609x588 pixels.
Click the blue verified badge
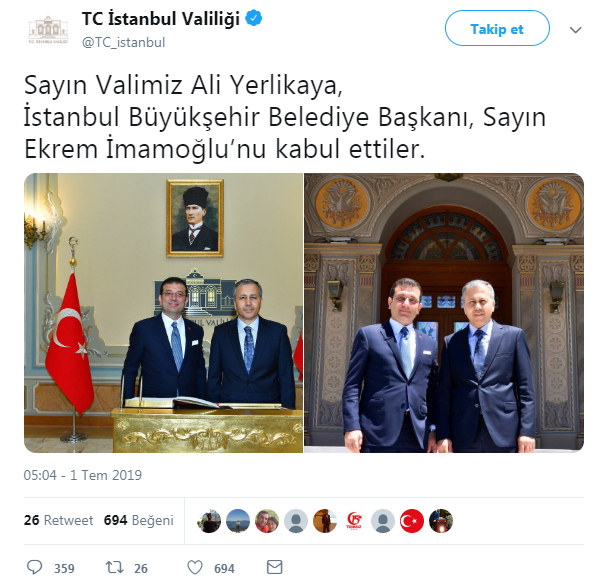[x=254, y=18]
